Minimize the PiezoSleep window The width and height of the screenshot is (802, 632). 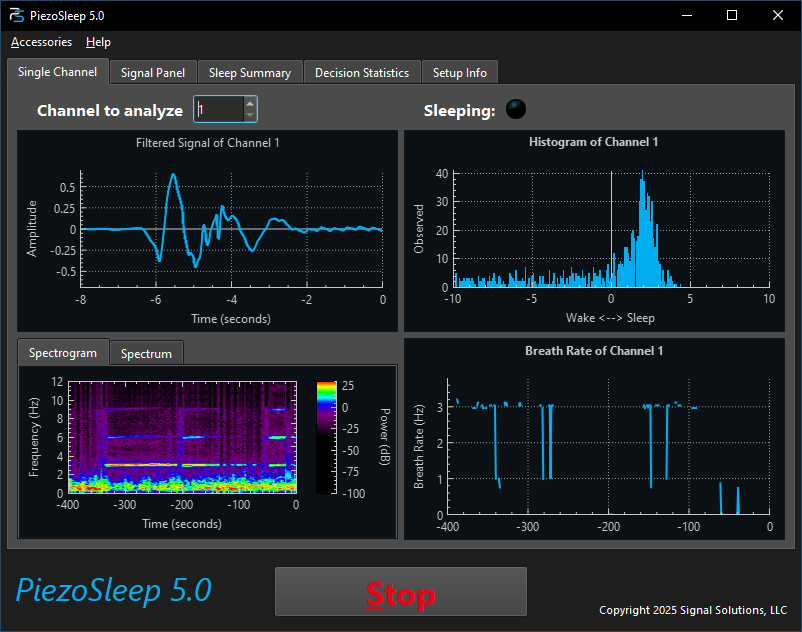(x=687, y=15)
